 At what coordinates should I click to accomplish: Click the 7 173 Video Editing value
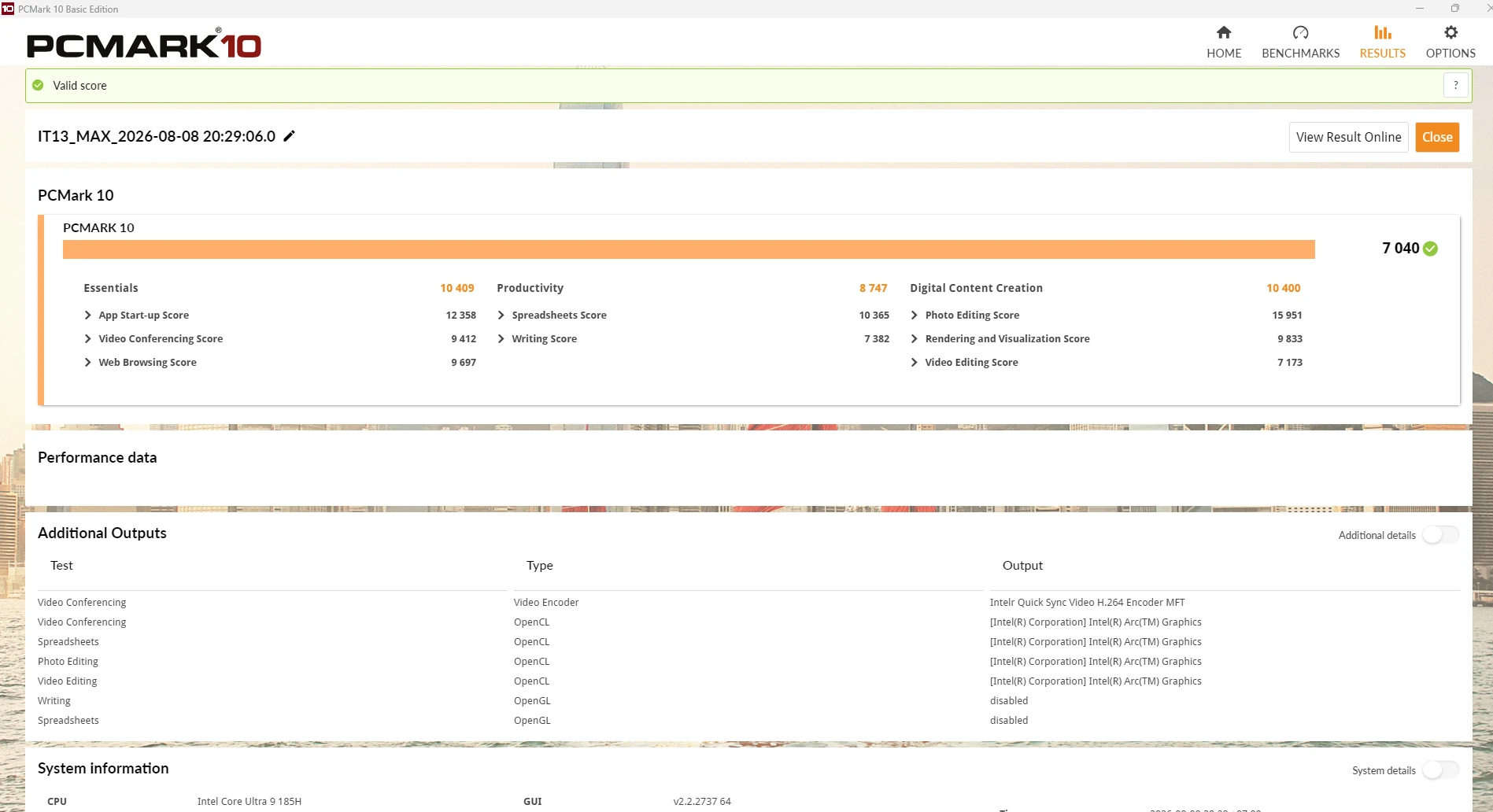click(x=1290, y=362)
